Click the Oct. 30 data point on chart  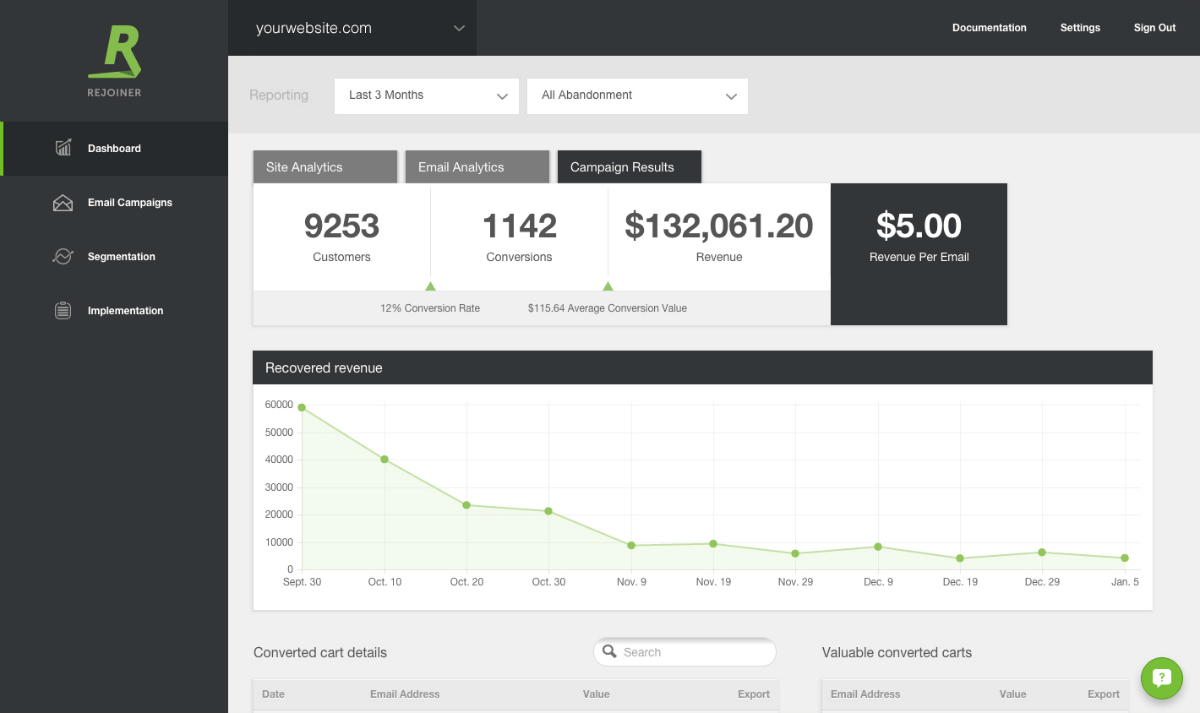click(548, 511)
